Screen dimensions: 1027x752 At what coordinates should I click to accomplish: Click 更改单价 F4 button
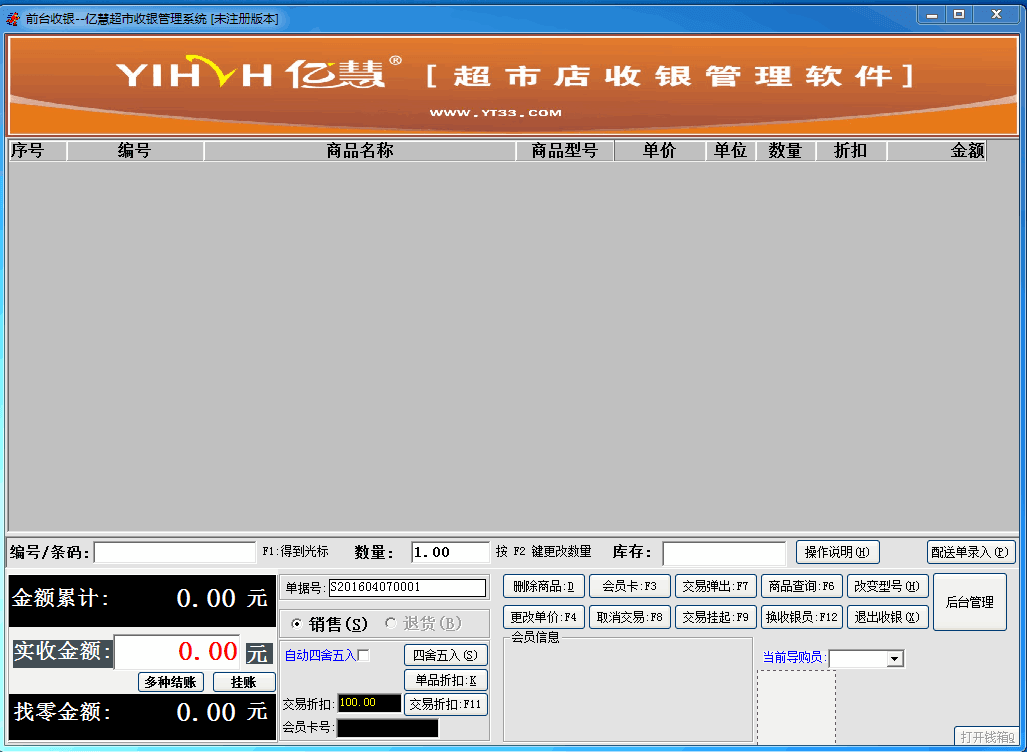[x=543, y=617]
